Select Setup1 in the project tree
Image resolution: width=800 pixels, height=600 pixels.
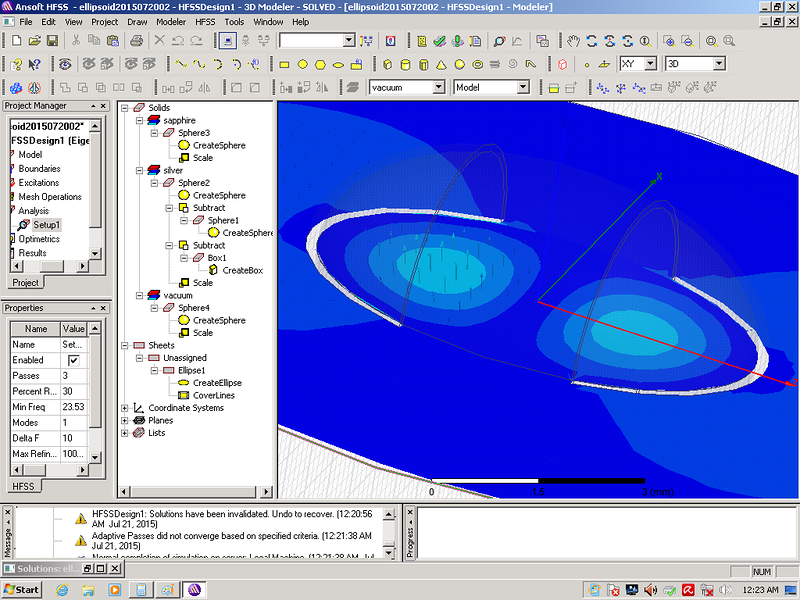tap(46, 225)
